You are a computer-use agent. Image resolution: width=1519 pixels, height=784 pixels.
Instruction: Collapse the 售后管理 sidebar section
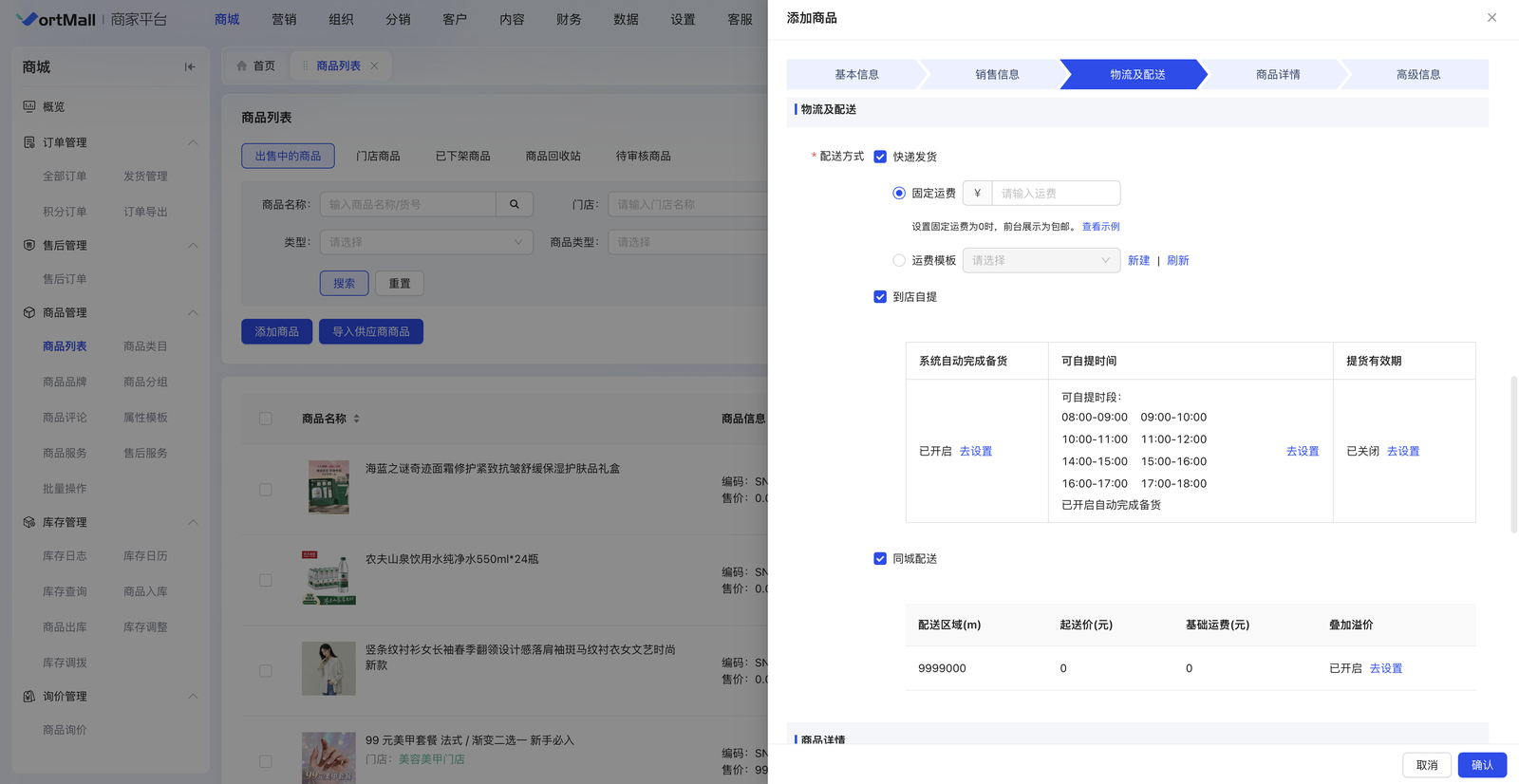pyautogui.click(x=193, y=246)
